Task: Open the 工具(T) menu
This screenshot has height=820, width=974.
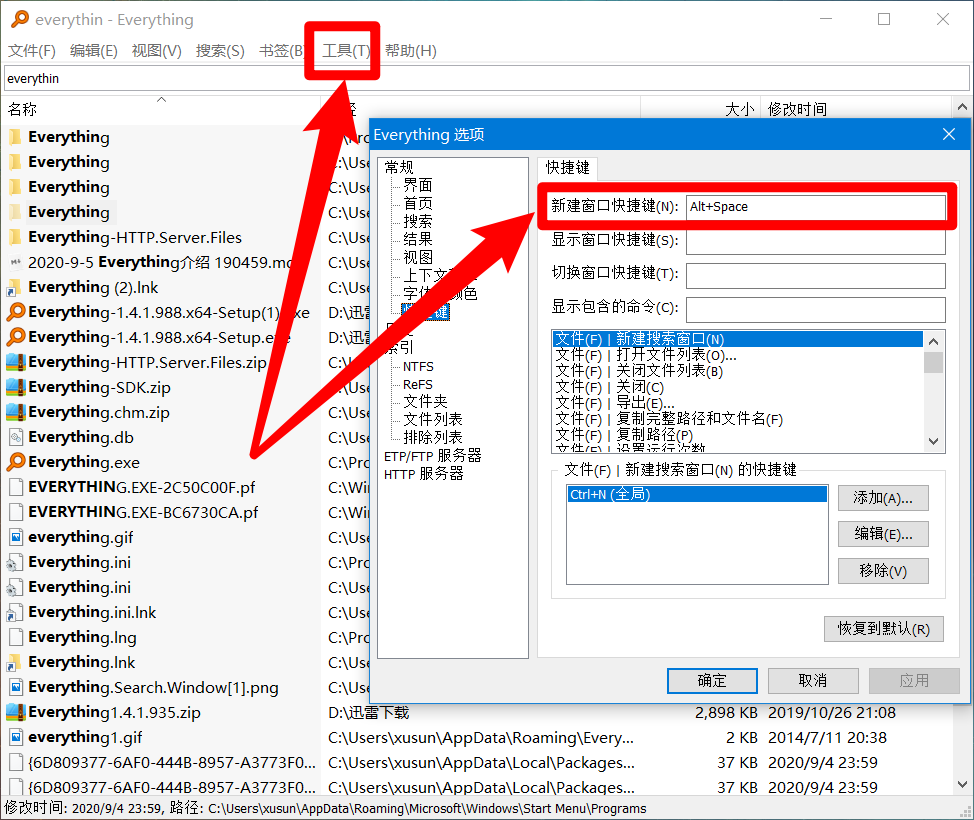Action: [346, 51]
